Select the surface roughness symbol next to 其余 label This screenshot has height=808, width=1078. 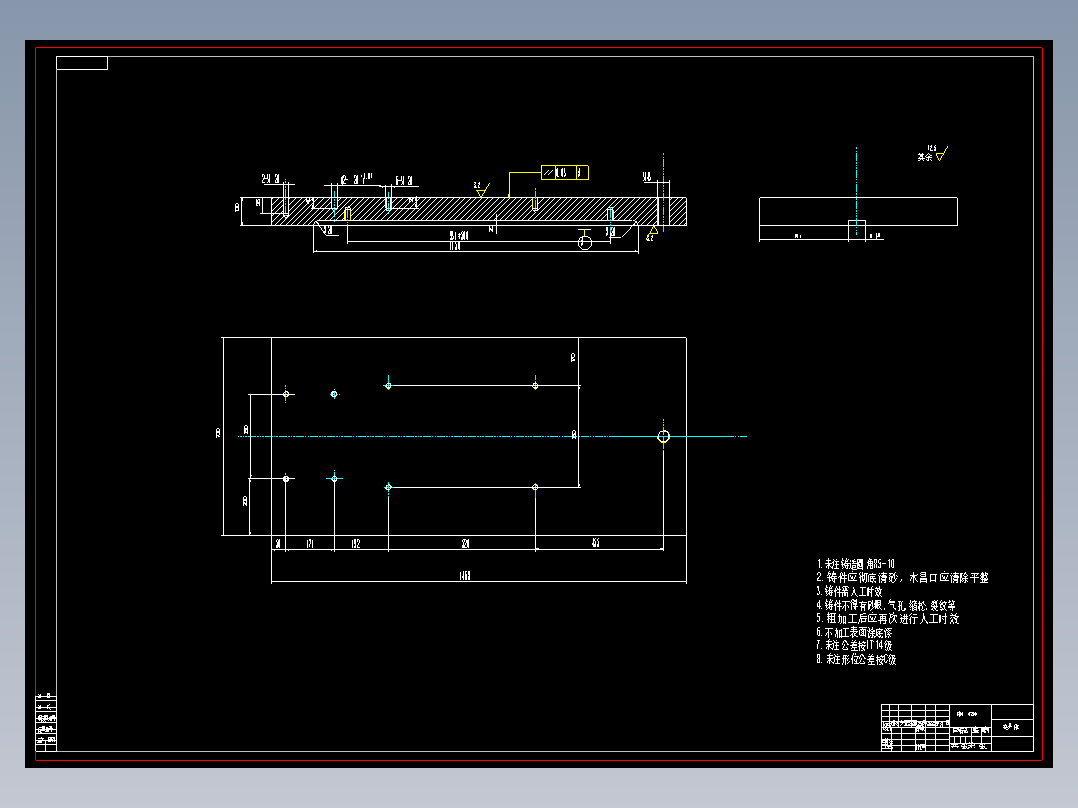click(x=938, y=155)
